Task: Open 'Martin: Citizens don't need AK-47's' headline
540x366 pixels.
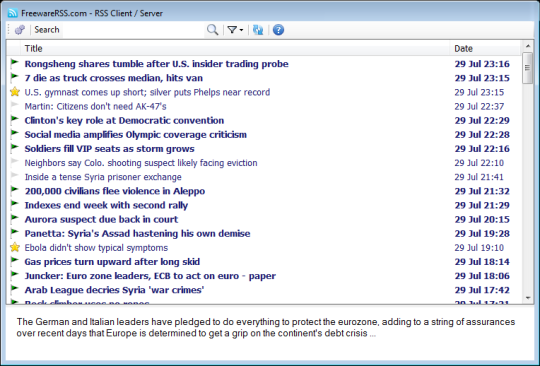Action: coord(95,106)
